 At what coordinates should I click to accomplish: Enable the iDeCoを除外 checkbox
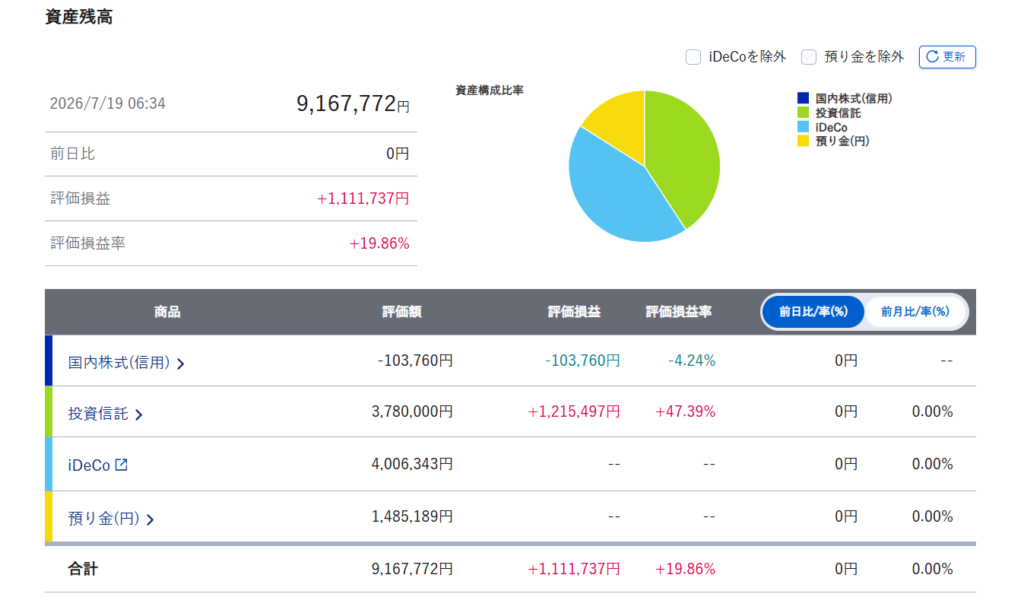pyautogui.click(x=693, y=57)
